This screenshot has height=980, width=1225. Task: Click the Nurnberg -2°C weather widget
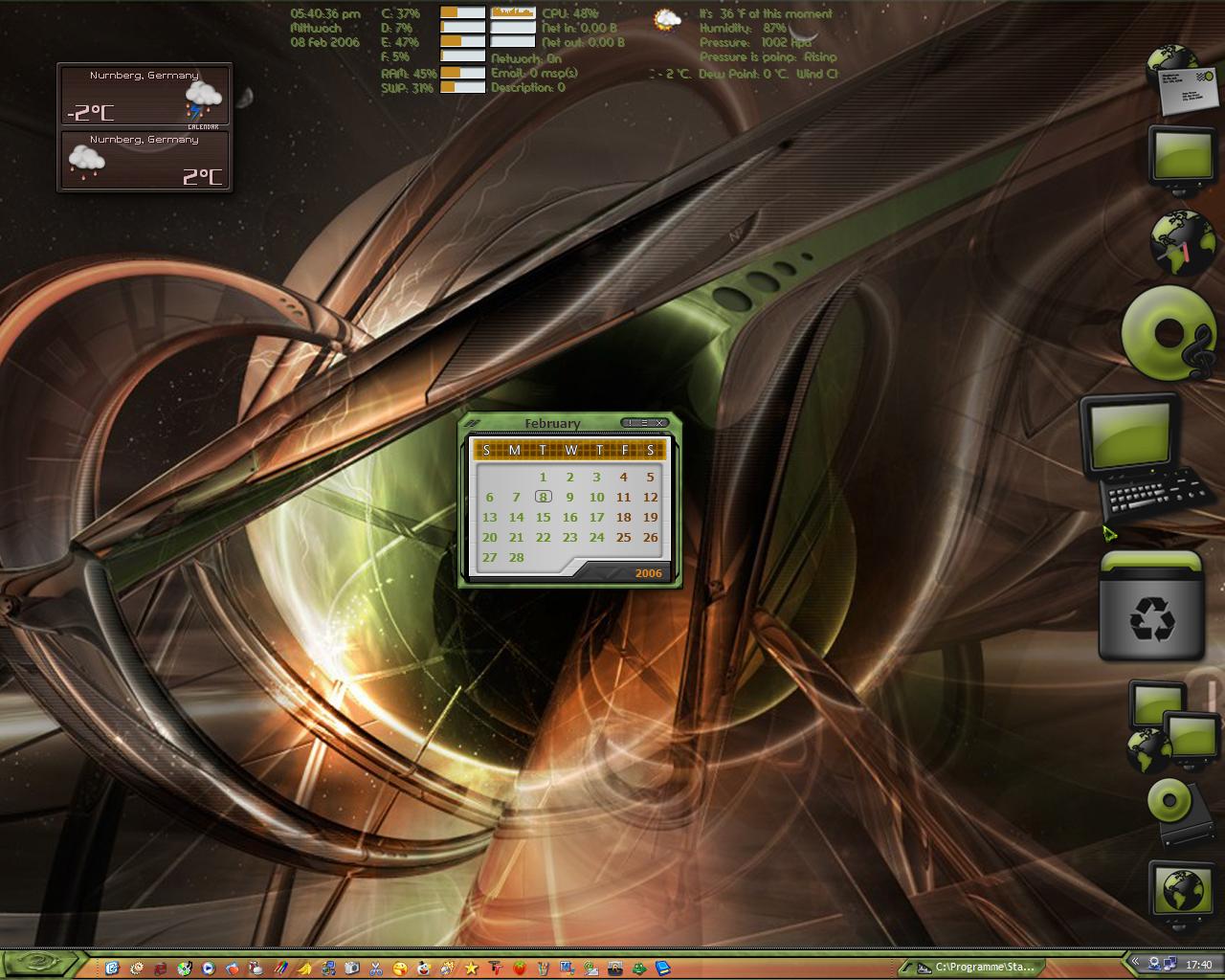pyautogui.click(x=145, y=96)
